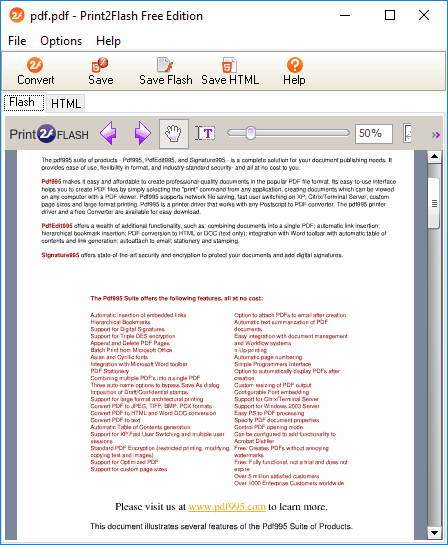
Task: Switch to the Flash tab
Action: [x=24, y=103]
